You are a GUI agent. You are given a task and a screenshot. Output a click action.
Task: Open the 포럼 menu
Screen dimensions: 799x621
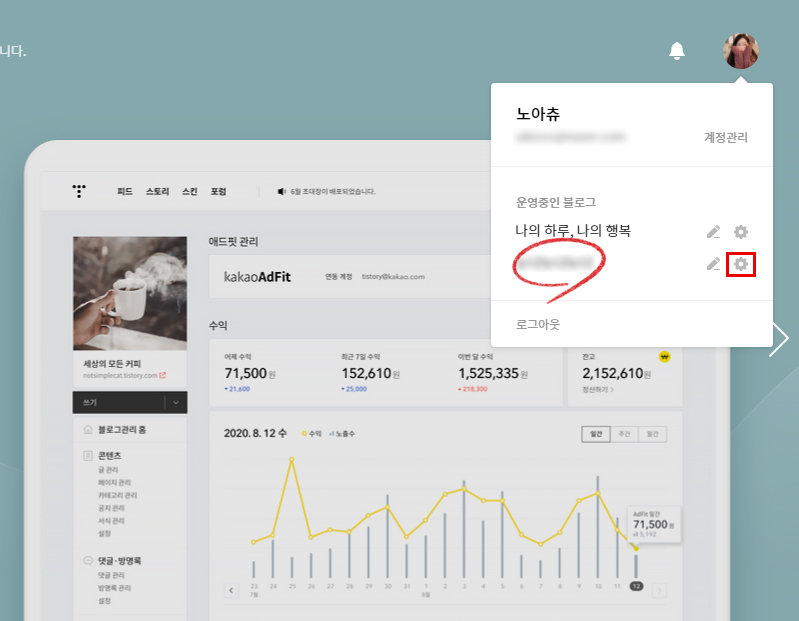219,192
